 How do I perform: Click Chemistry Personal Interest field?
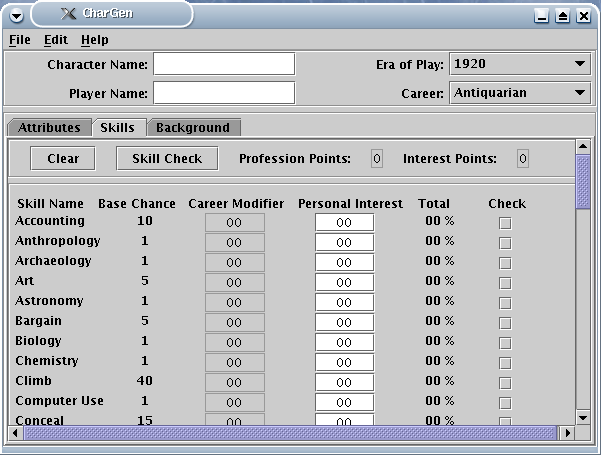click(x=344, y=362)
